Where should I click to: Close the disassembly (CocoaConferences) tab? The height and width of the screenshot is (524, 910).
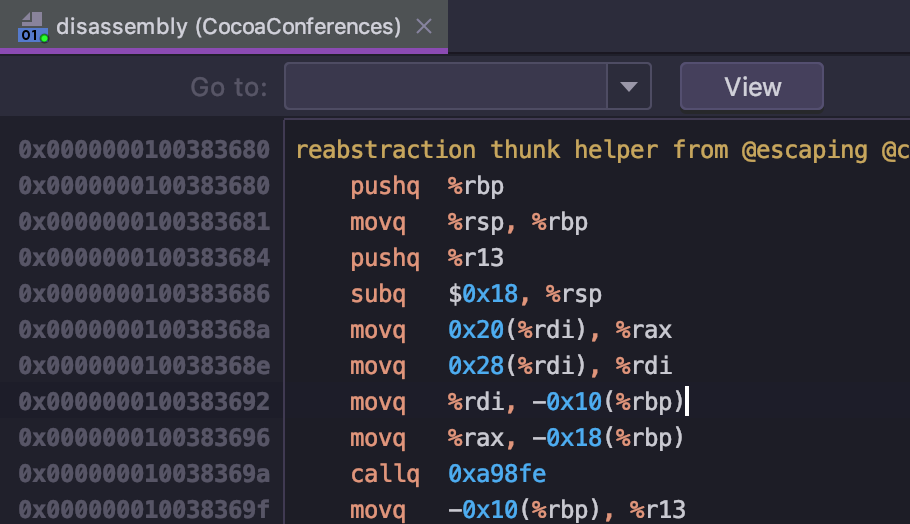(424, 26)
